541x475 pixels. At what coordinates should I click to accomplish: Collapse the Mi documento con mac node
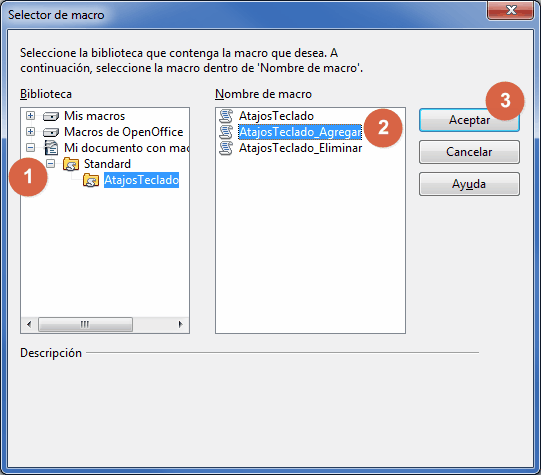[30, 148]
